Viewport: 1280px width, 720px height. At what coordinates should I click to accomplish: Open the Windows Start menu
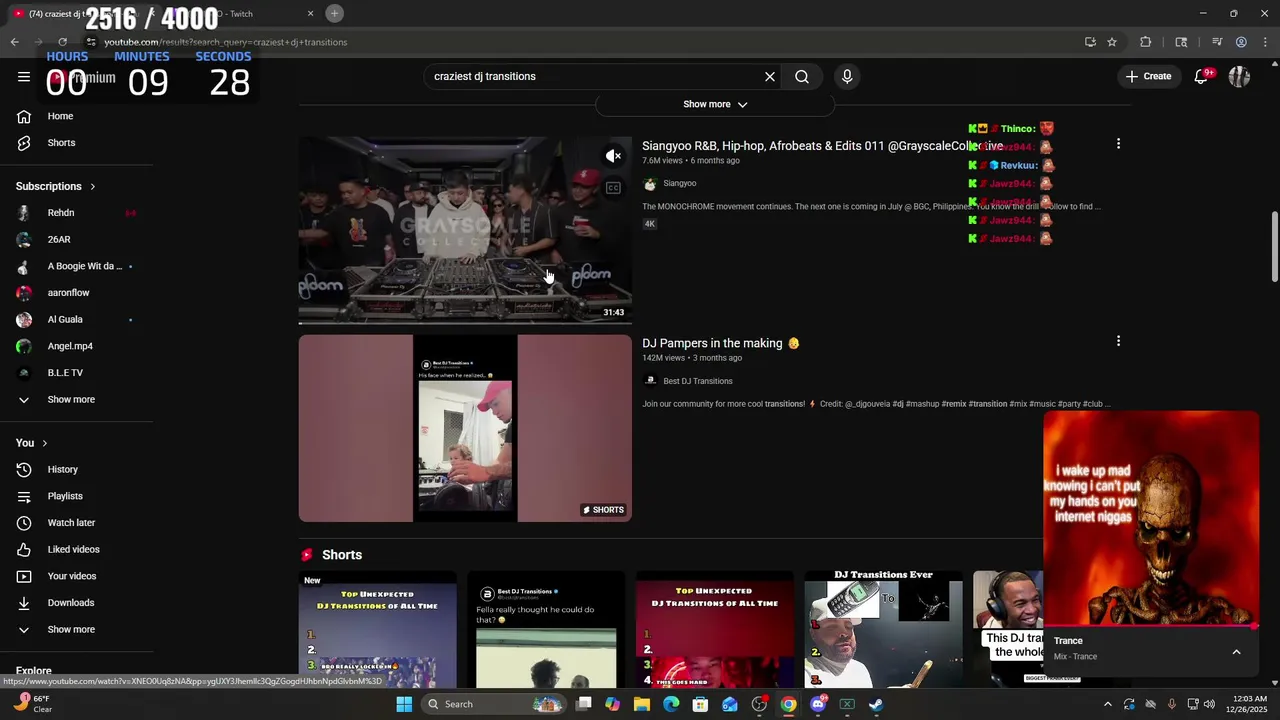coord(404,704)
